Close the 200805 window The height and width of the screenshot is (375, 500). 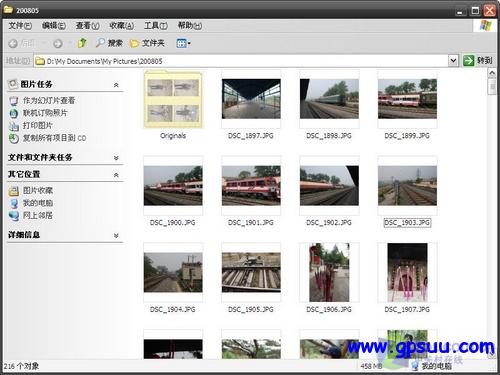click(x=490, y=11)
